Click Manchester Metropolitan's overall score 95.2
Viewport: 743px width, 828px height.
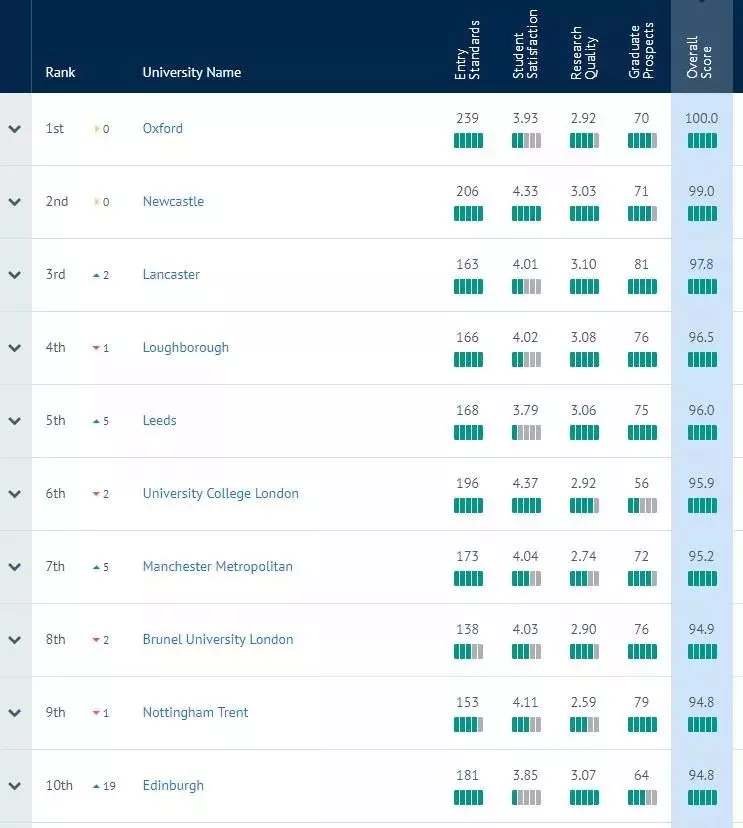pos(701,556)
